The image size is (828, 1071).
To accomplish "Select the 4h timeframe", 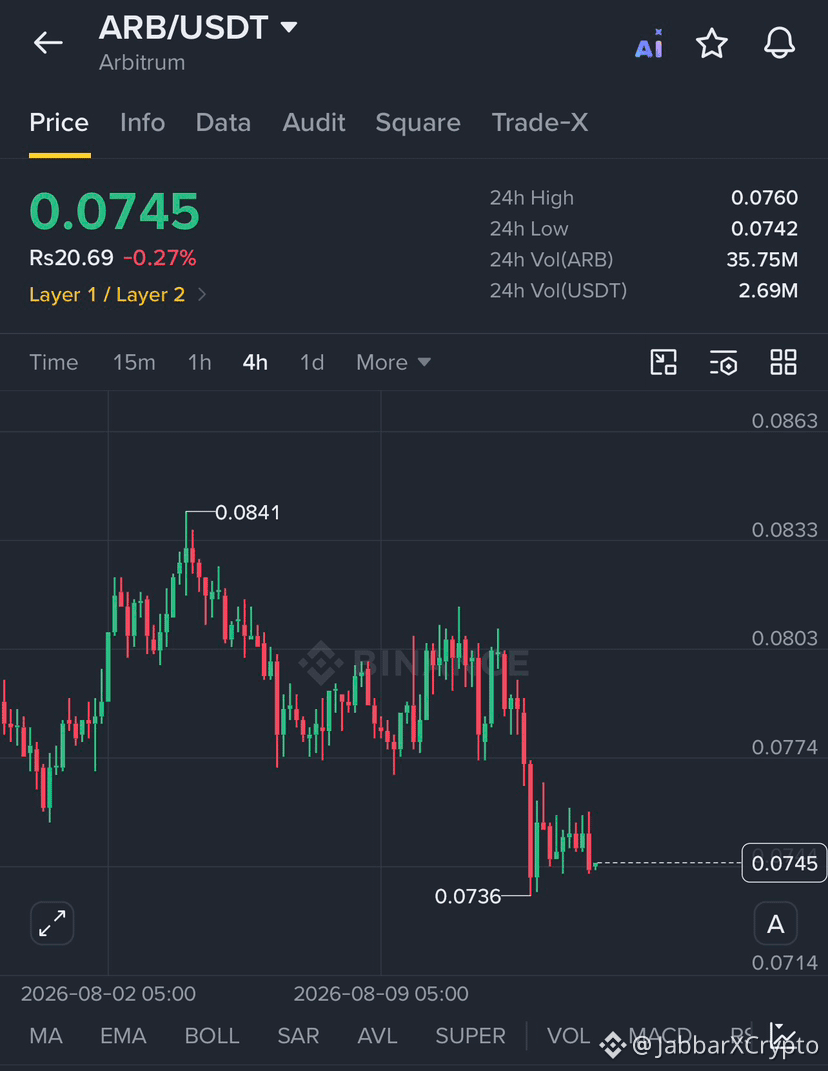I will click(255, 362).
